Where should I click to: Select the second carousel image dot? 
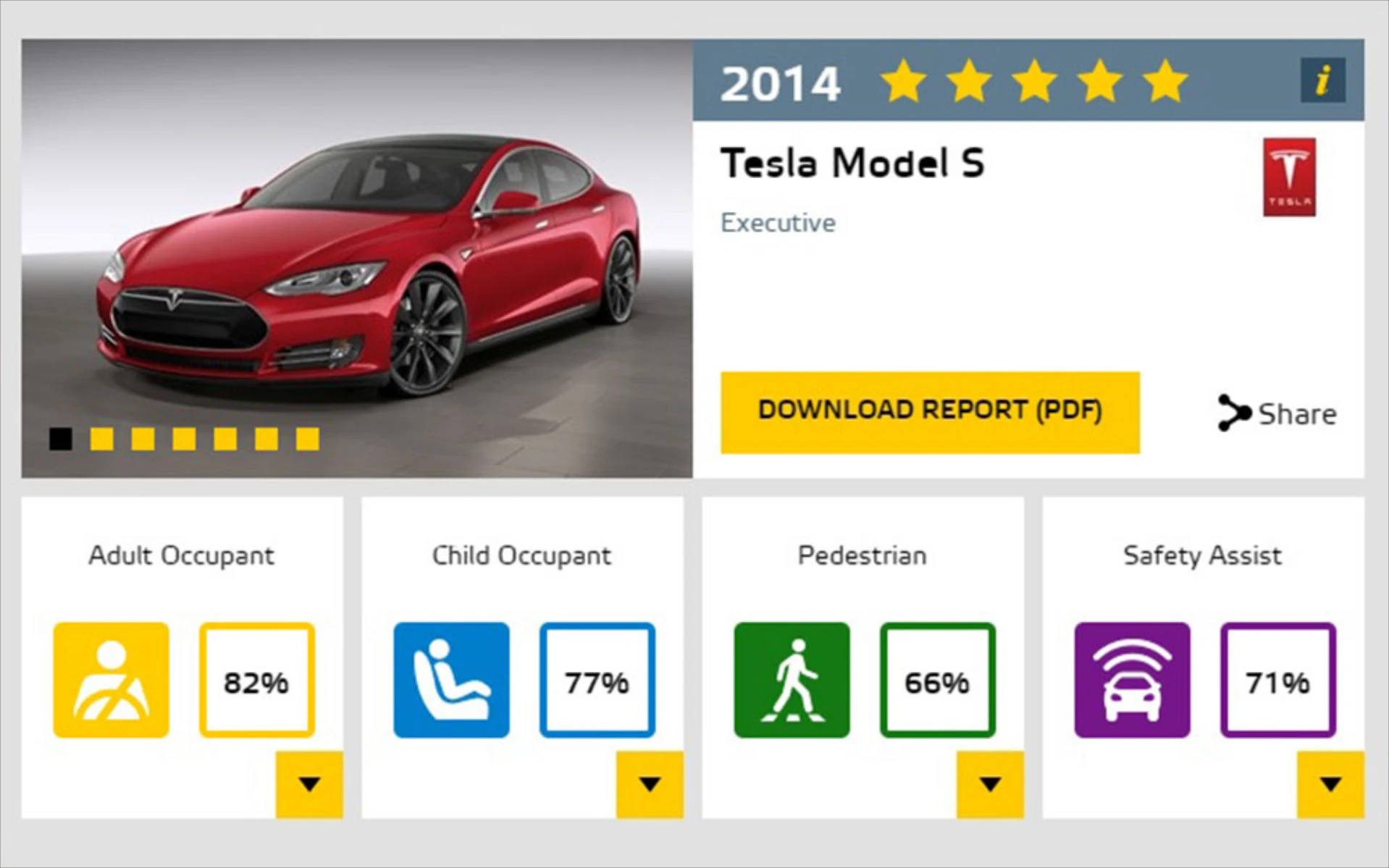pos(101,439)
